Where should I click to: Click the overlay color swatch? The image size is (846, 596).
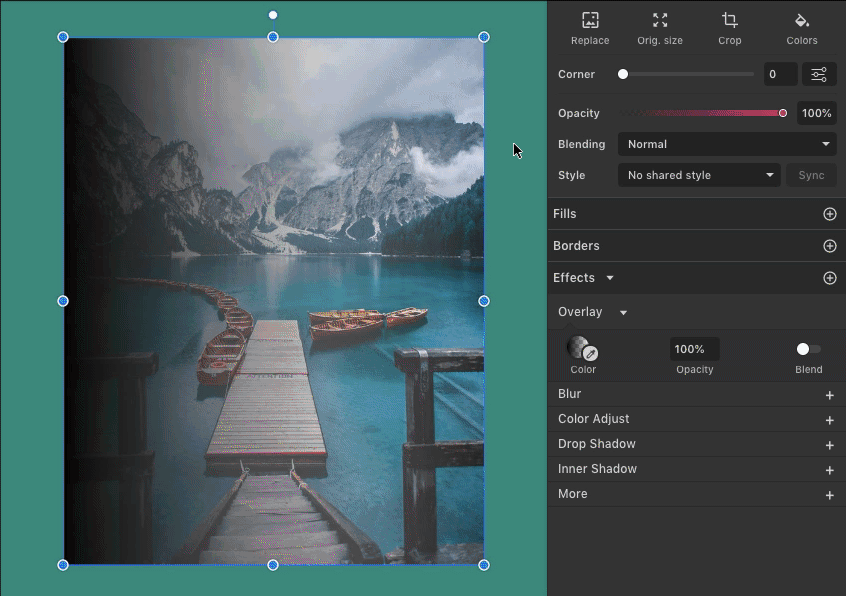(579, 347)
